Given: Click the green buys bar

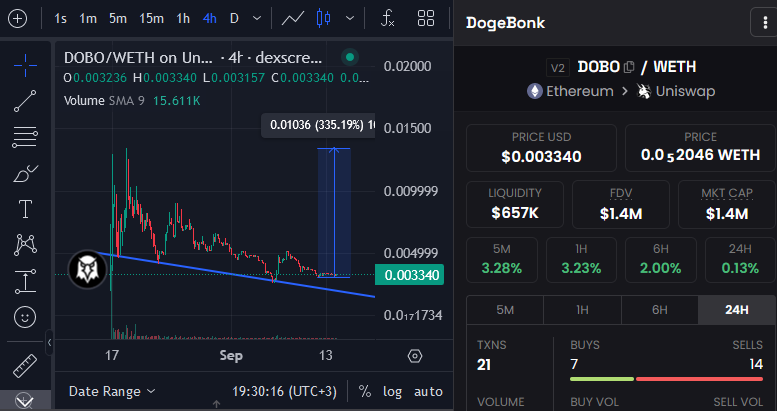Looking at the screenshot, I should point(602,379).
